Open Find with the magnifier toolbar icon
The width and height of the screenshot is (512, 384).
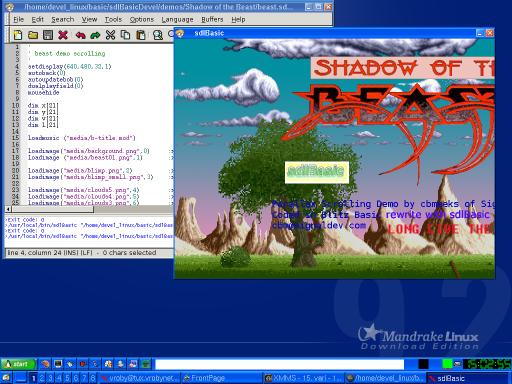click(x=158, y=35)
